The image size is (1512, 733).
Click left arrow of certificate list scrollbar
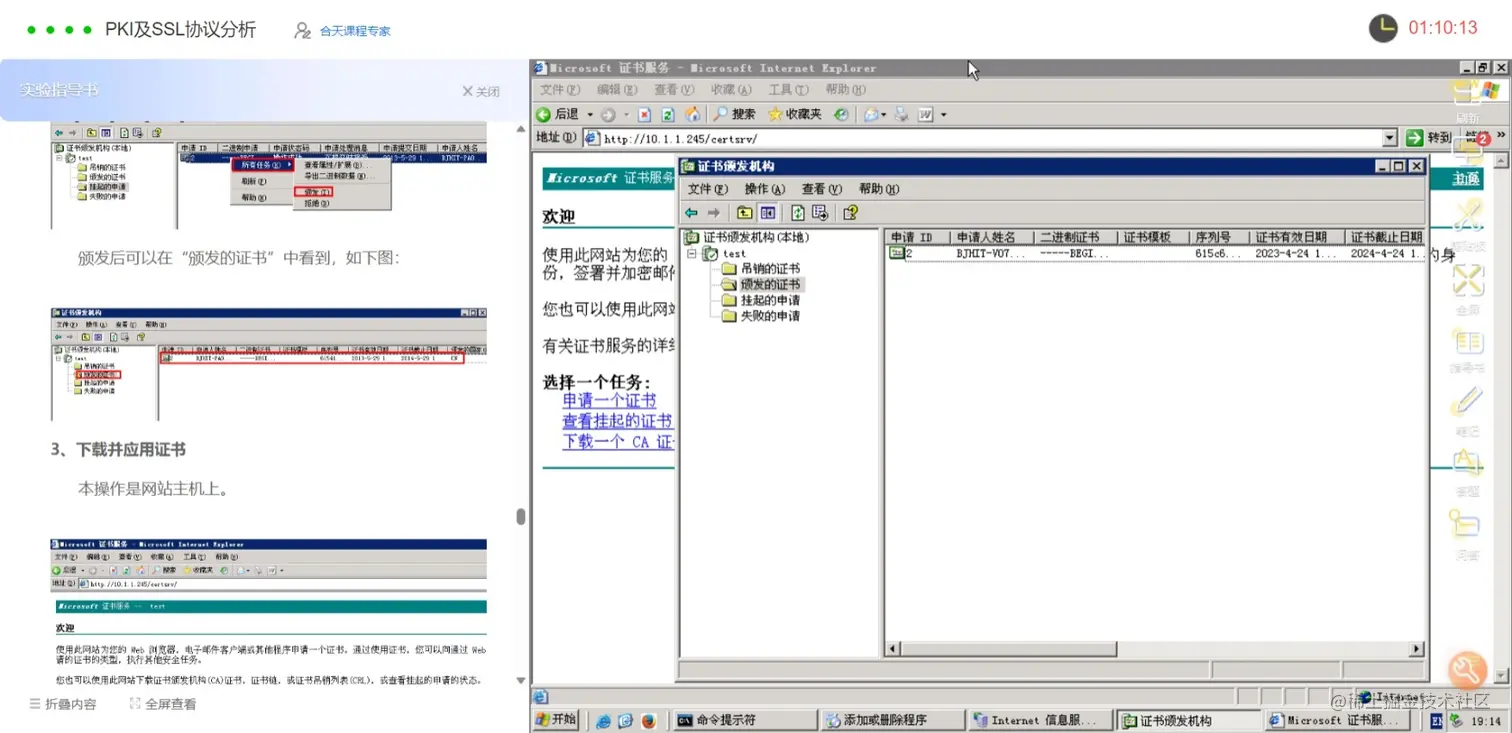tap(894, 649)
